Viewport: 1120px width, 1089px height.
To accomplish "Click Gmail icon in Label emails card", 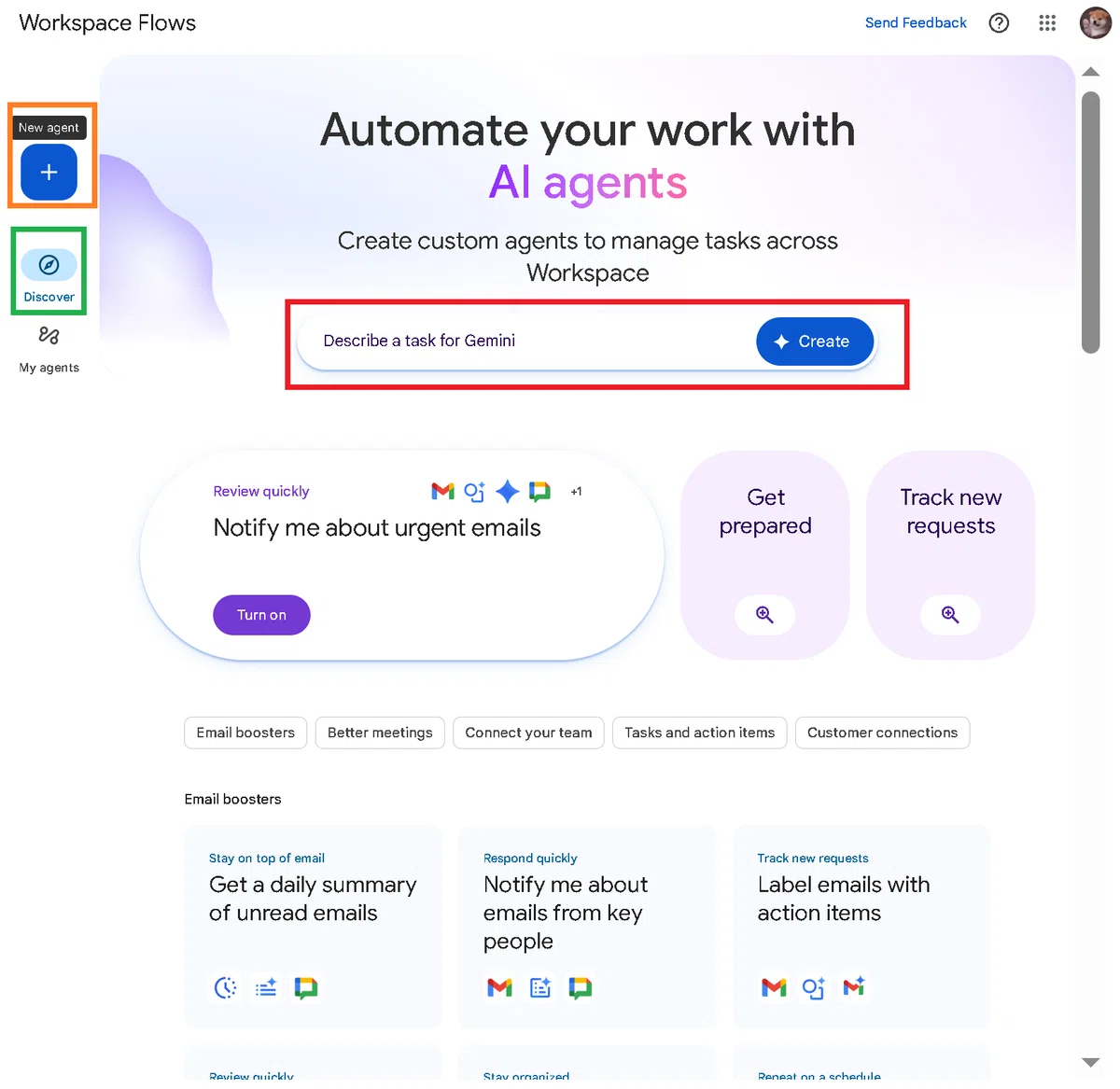I will tap(774, 987).
